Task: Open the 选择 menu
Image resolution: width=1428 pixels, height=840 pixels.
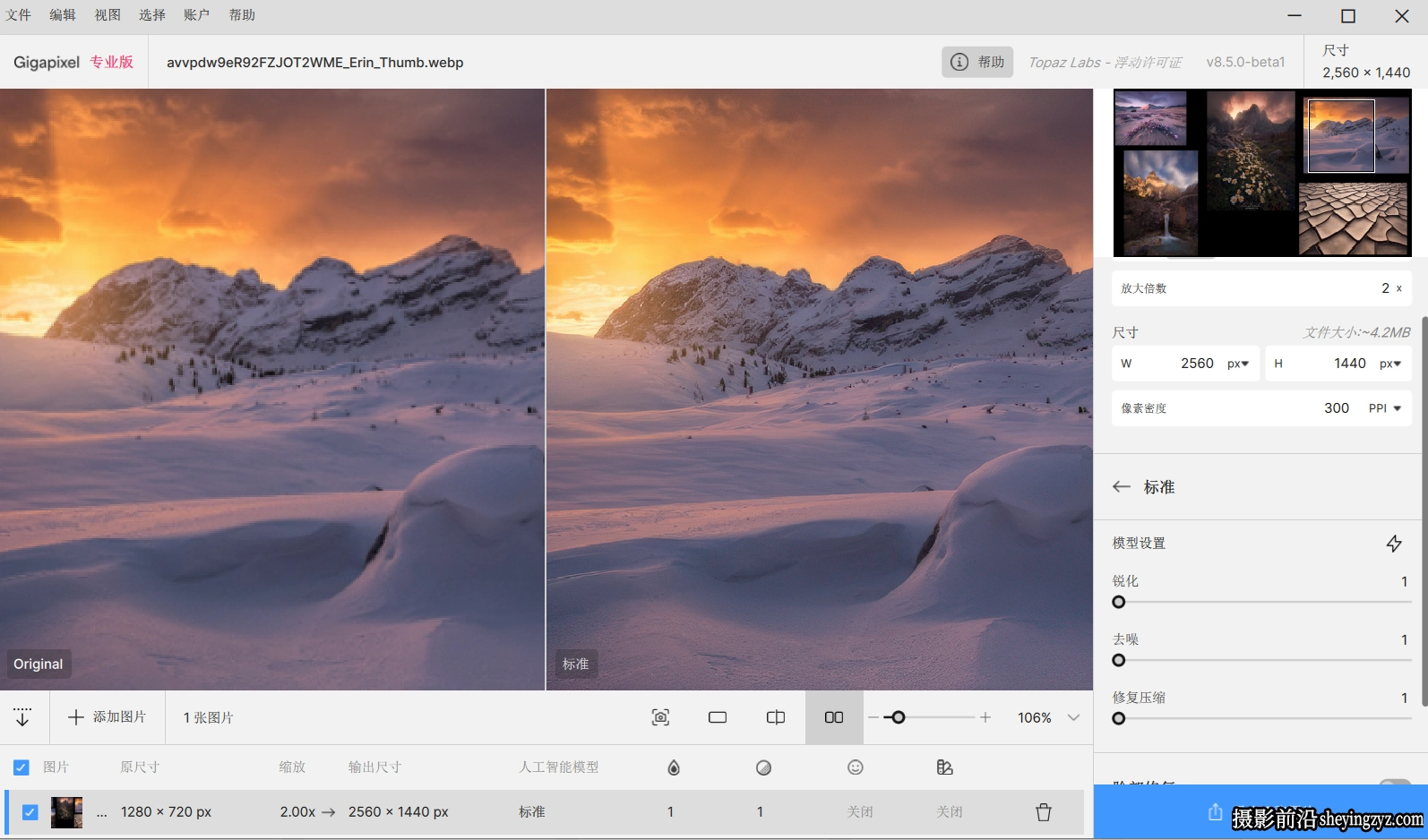Action: [x=152, y=15]
